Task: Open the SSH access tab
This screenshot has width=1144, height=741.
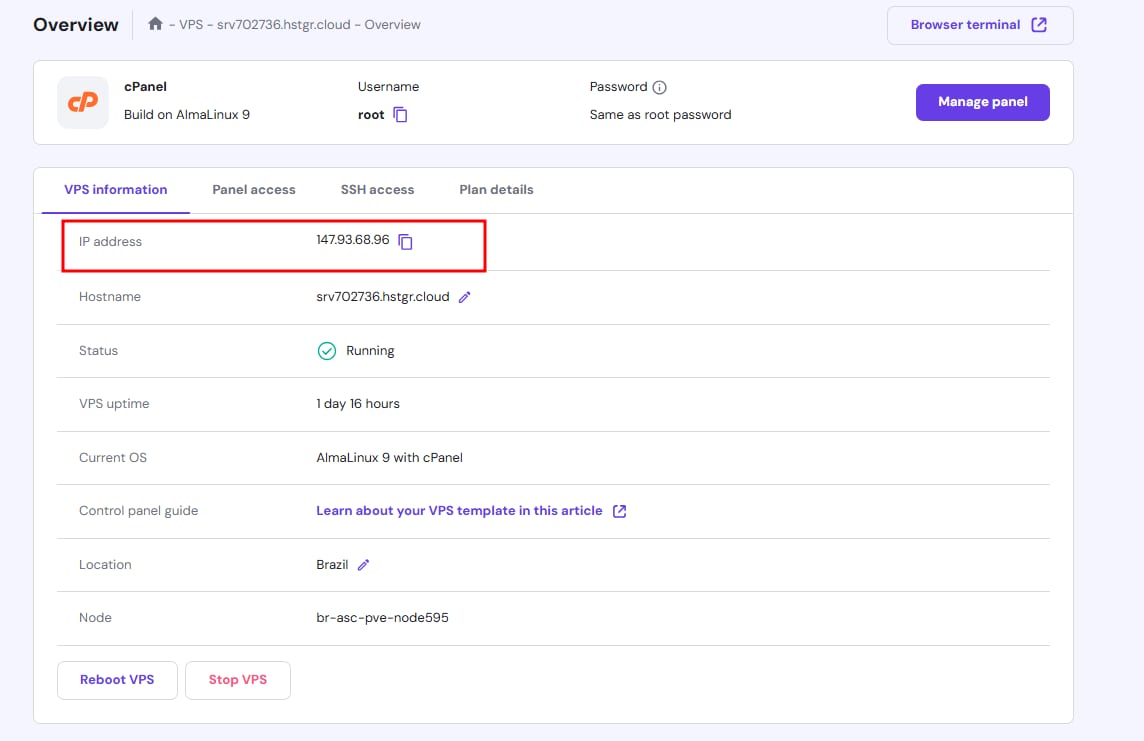Action: pos(377,189)
